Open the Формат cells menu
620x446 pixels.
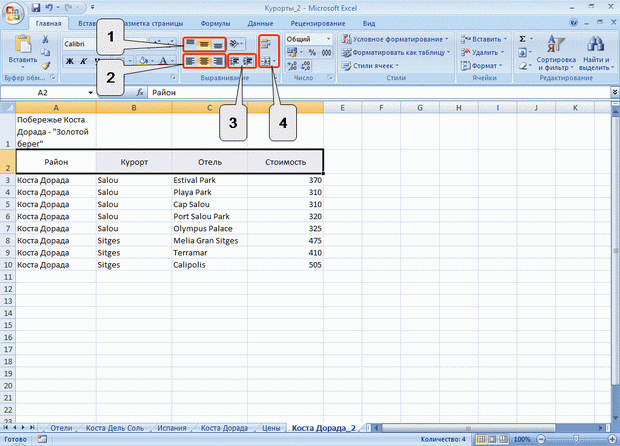[x=481, y=66]
